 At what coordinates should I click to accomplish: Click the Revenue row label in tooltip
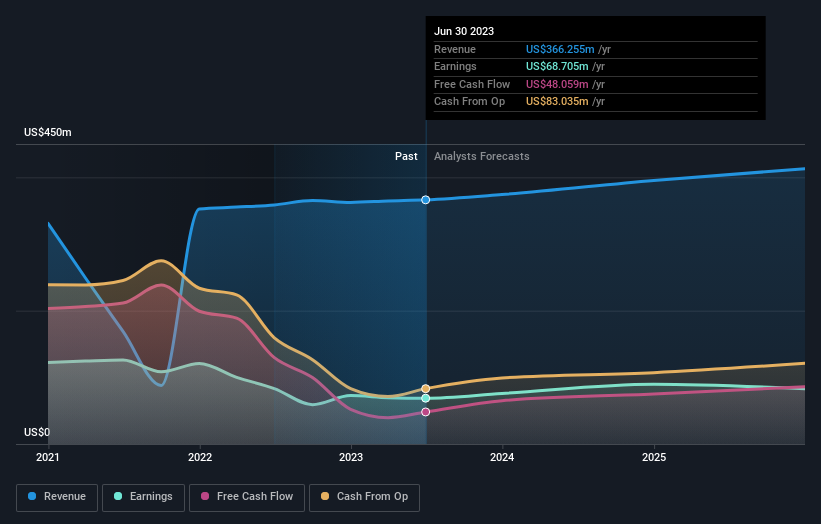455,49
